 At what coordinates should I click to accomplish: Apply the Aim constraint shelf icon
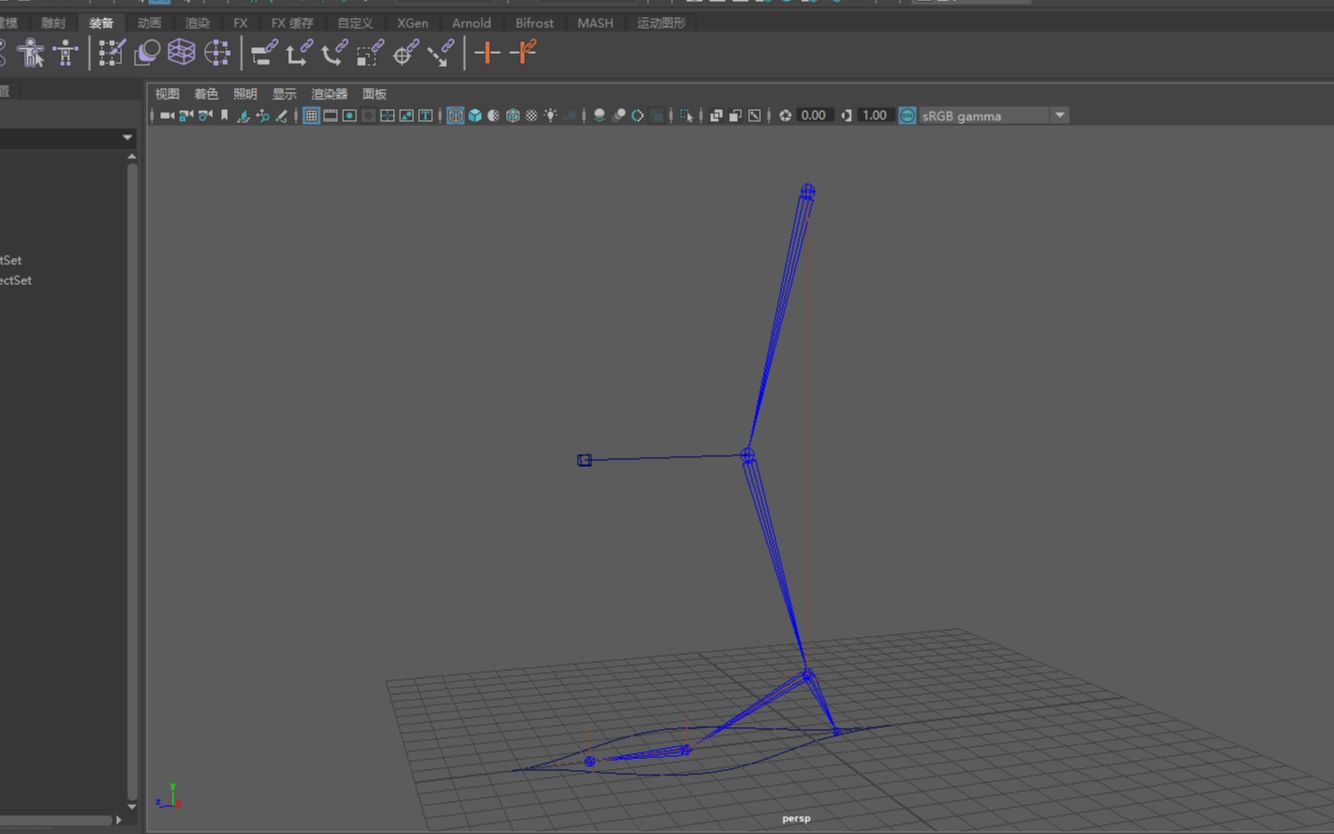pyautogui.click(x=405, y=52)
